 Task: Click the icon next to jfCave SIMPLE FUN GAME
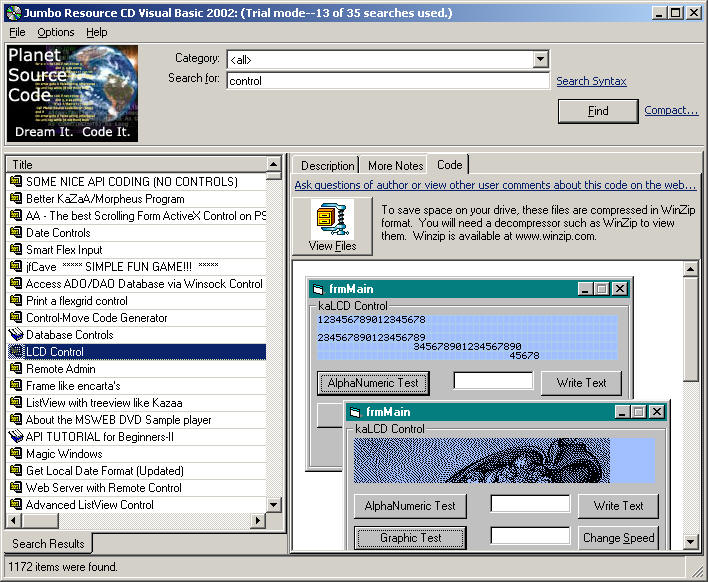(16, 266)
